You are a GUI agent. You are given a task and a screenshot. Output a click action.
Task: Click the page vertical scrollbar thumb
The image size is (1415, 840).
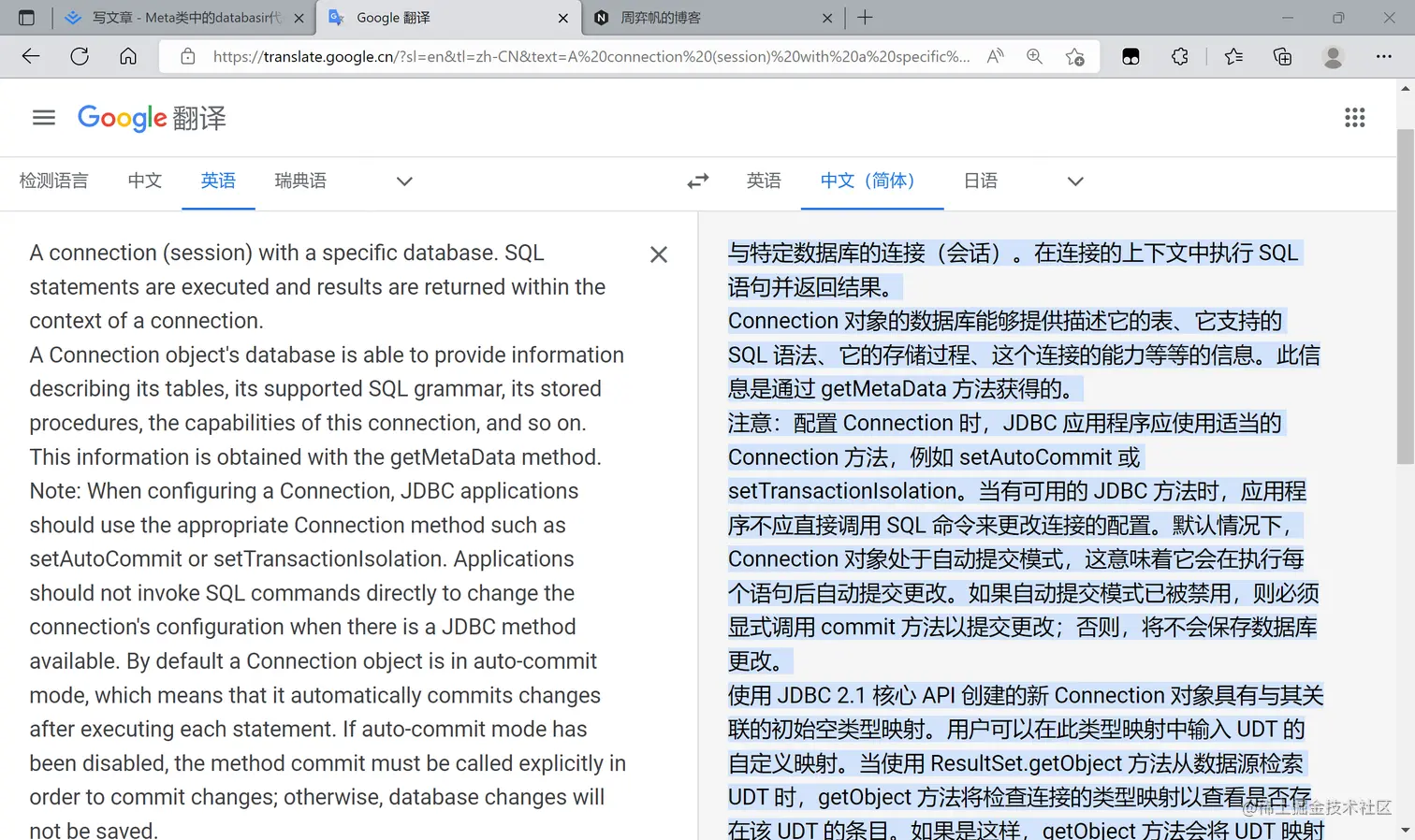(x=1406, y=297)
